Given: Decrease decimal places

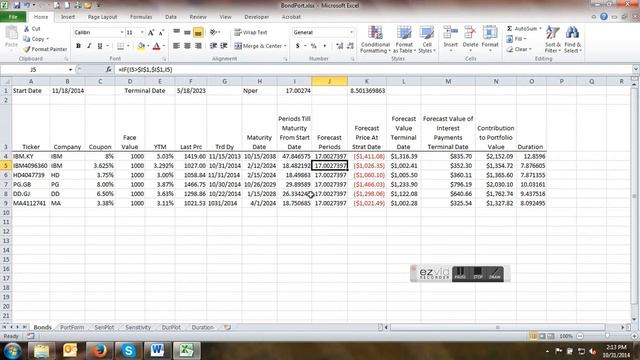Looking at the screenshot, I should tap(350, 46).
